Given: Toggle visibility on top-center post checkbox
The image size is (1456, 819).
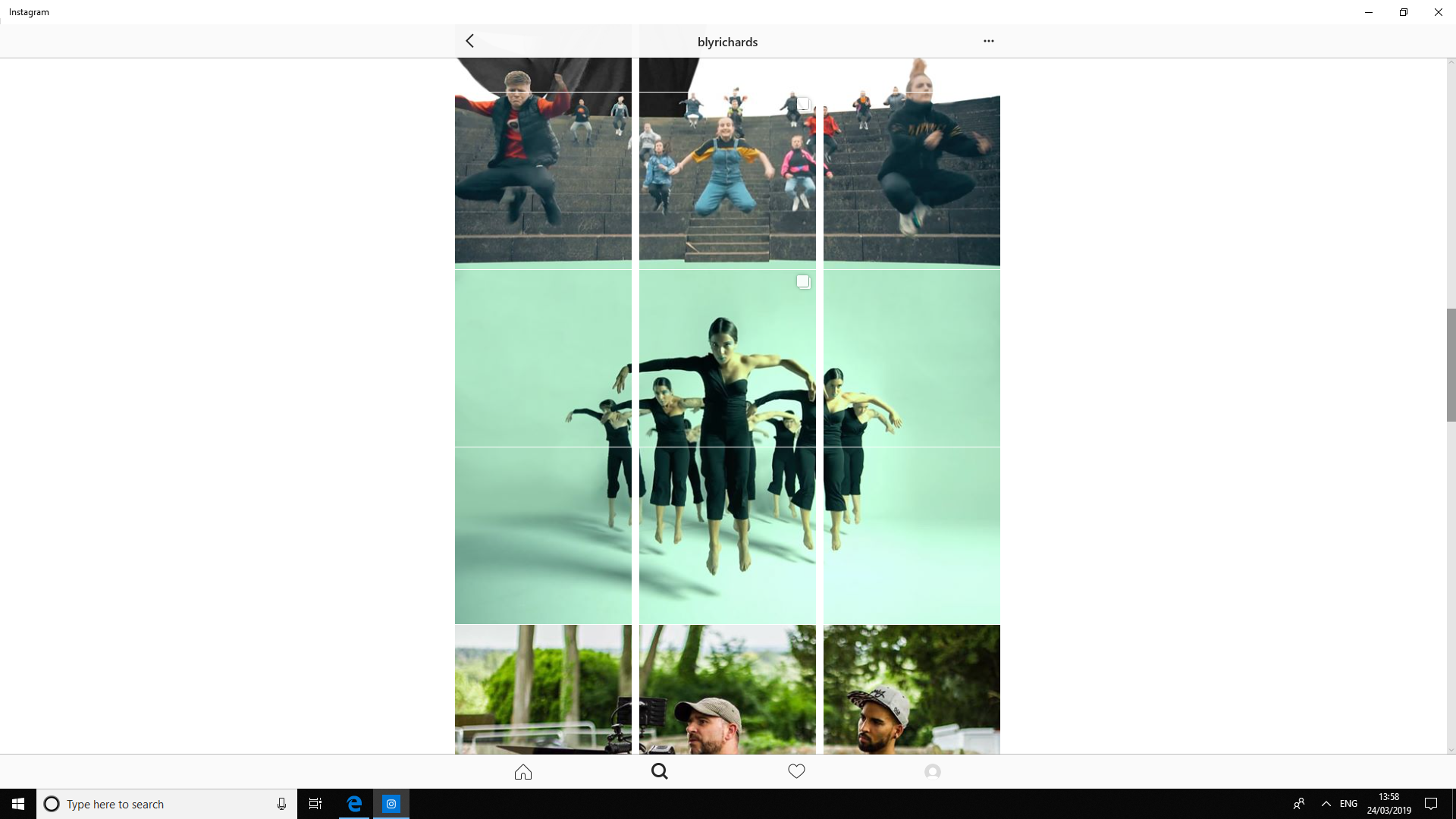Looking at the screenshot, I should 804,104.
